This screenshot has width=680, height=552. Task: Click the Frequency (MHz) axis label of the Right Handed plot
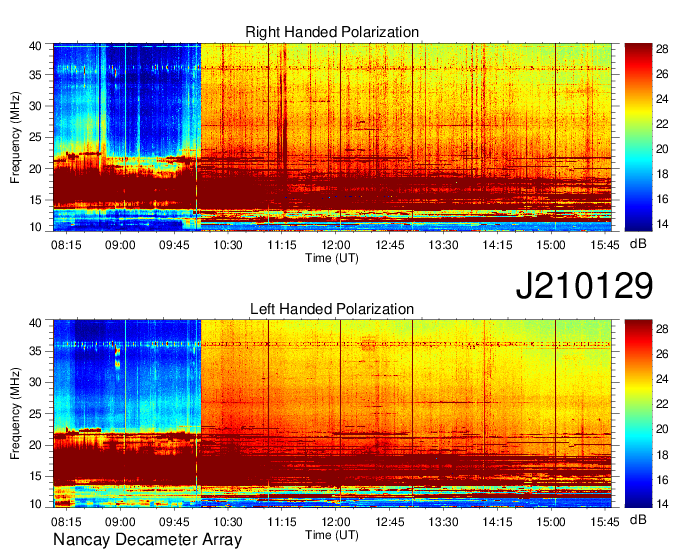(x=15, y=137)
